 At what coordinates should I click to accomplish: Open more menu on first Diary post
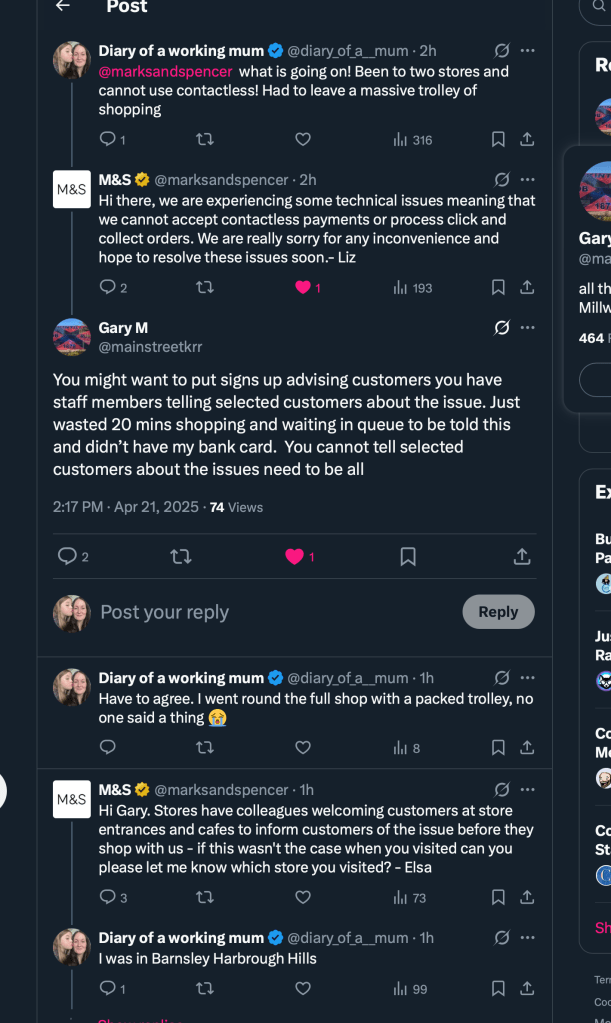click(x=527, y=51)
